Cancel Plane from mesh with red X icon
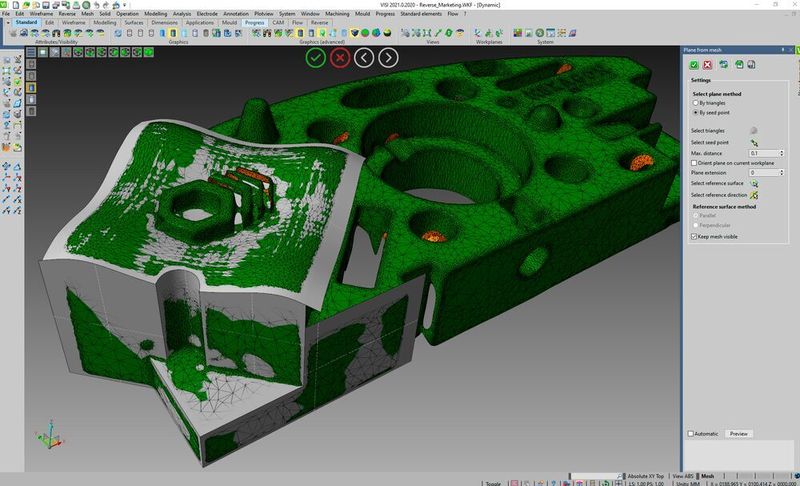 [707, 65]
